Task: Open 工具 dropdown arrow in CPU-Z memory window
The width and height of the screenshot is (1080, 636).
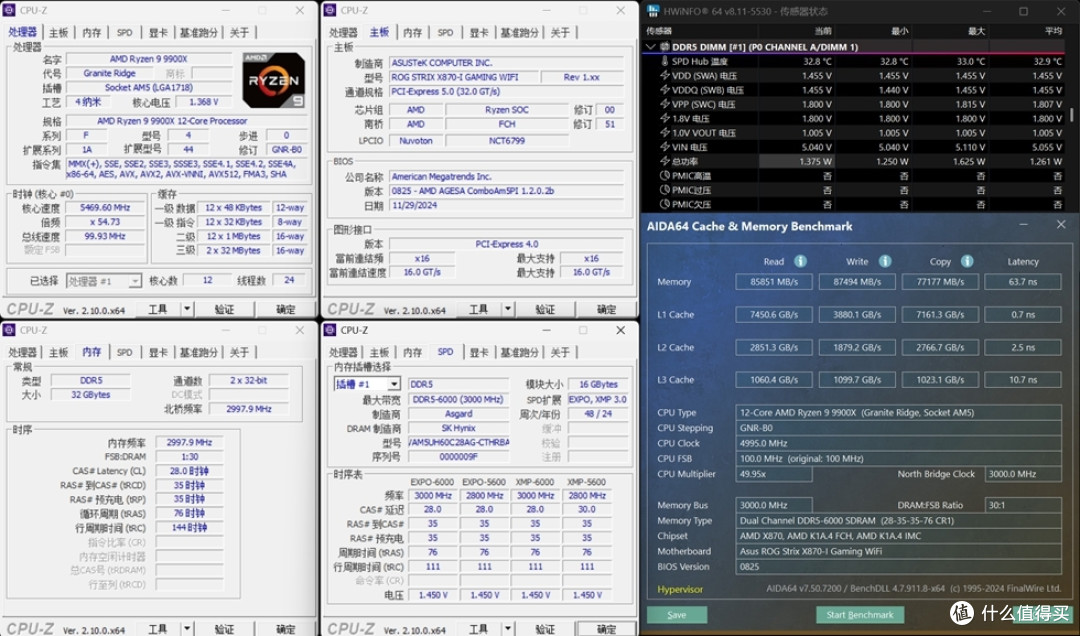Action: (x=187, y=629)
